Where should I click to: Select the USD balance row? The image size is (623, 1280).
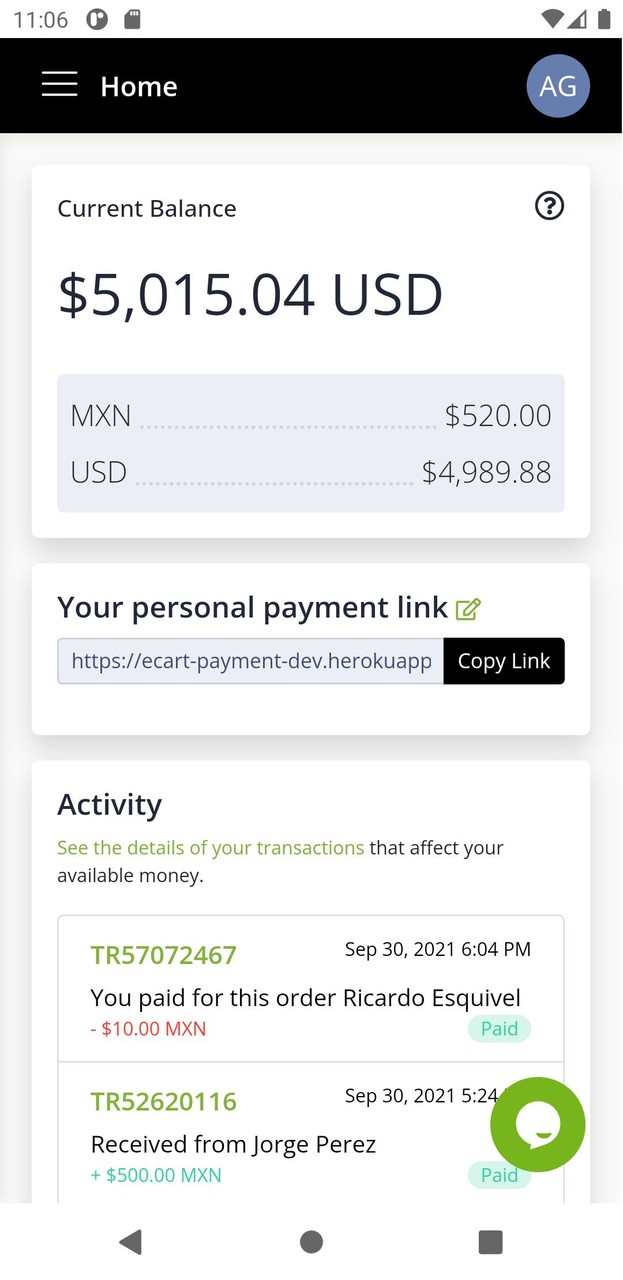point(311,471)
